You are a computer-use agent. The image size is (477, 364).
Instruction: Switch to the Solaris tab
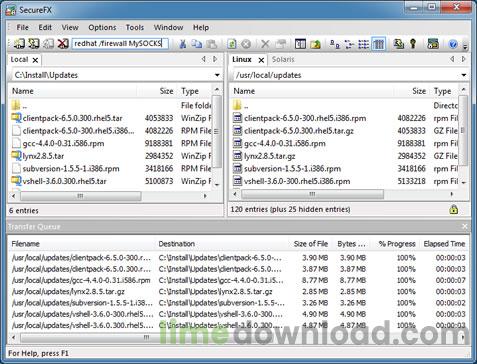(283, 59)
